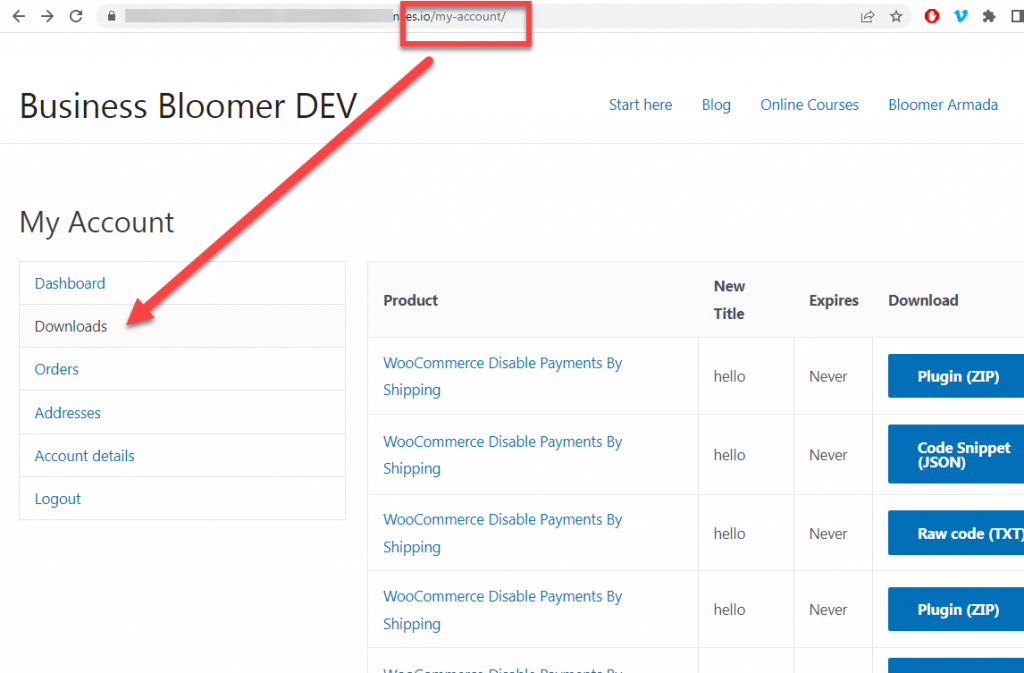Go forward with the browser forward arrow

pyautogui.click(x=47, y=16)
